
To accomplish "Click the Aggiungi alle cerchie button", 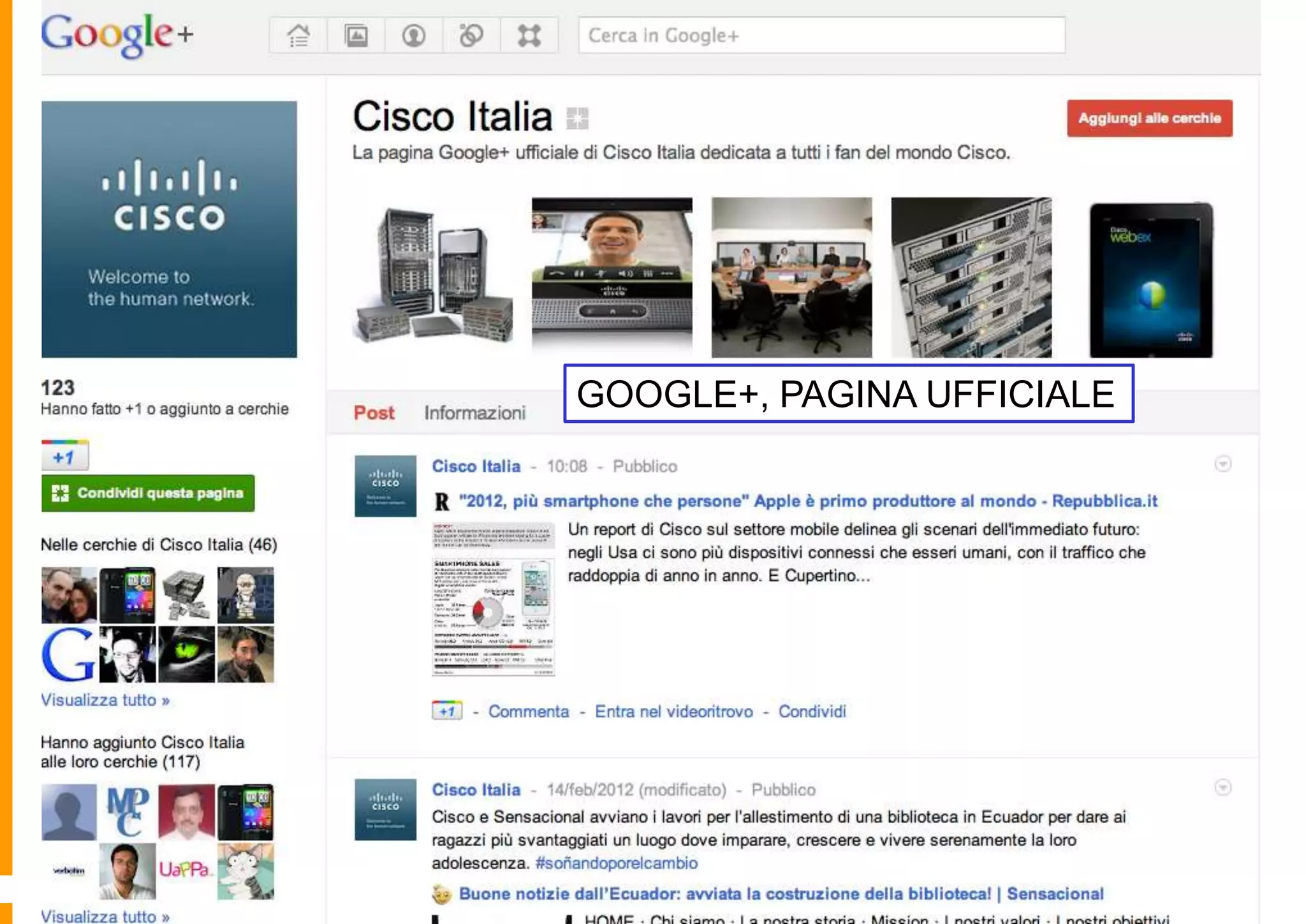I will pyautogui.click(x=1149, y=118).
